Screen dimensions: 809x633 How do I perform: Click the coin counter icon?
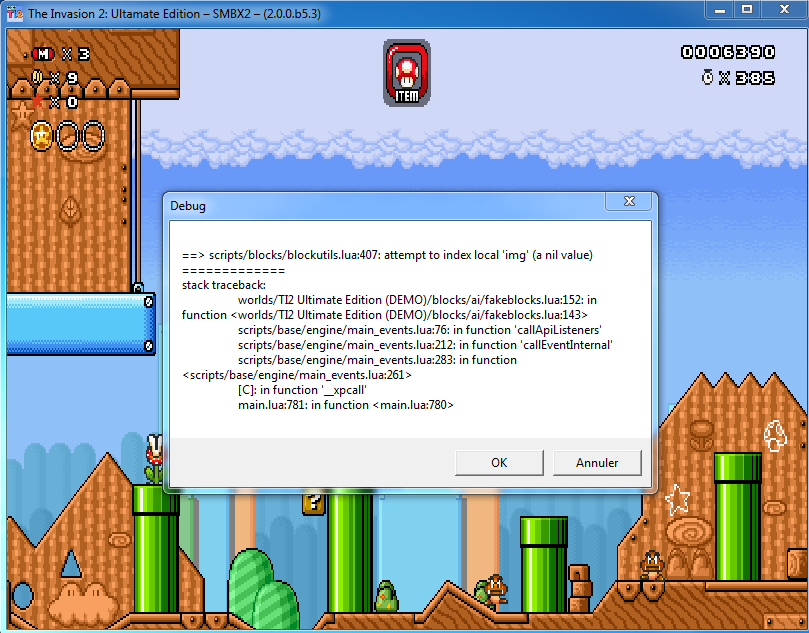[37, 77]
